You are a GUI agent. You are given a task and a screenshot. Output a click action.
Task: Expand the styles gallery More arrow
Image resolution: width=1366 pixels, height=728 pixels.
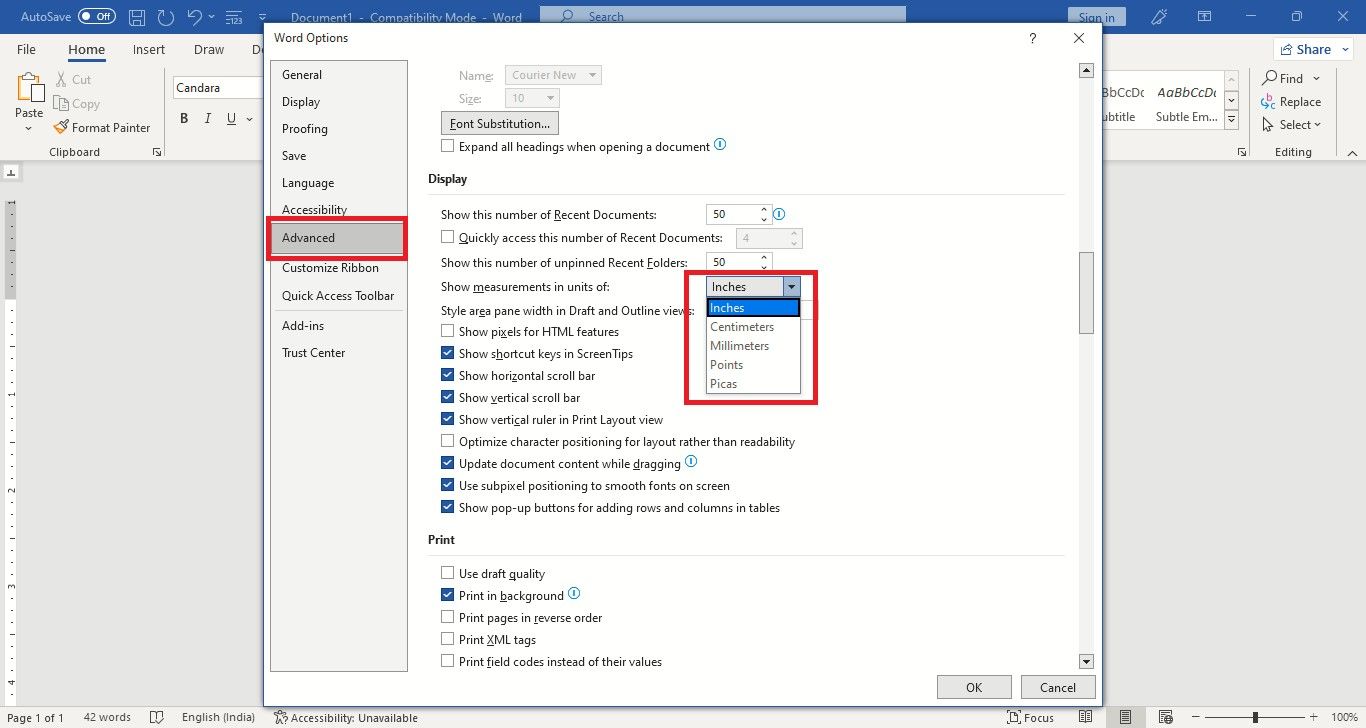(1232, 120)
